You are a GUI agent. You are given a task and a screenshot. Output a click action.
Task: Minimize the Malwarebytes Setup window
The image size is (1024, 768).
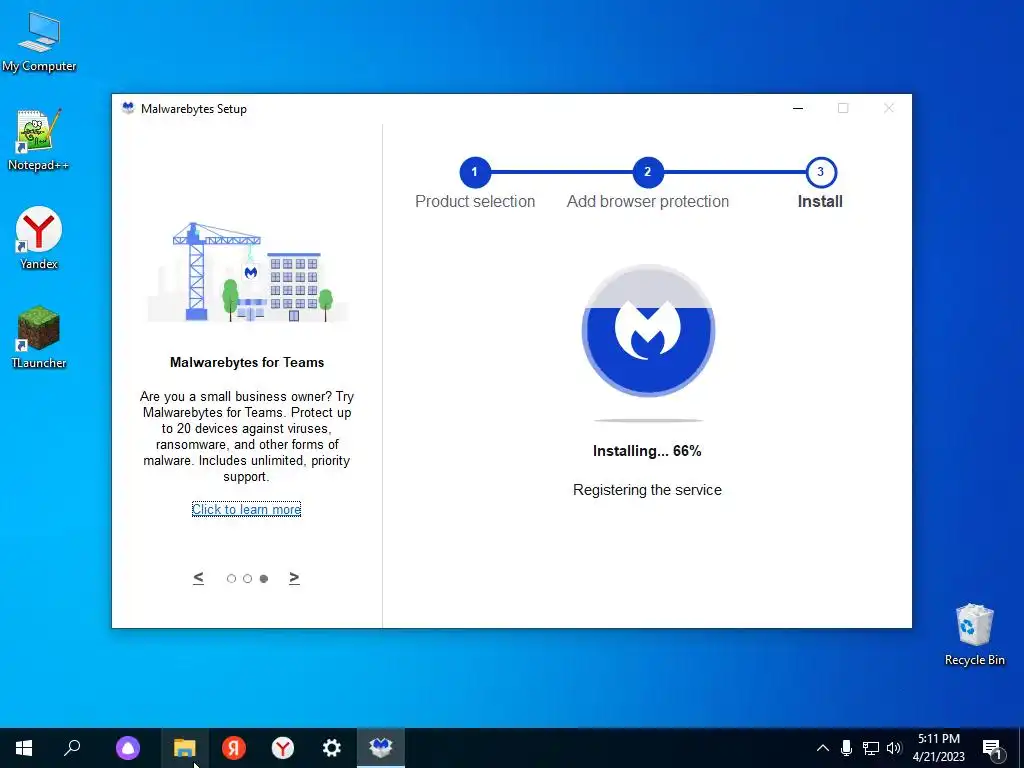click(x=798, y=108)
